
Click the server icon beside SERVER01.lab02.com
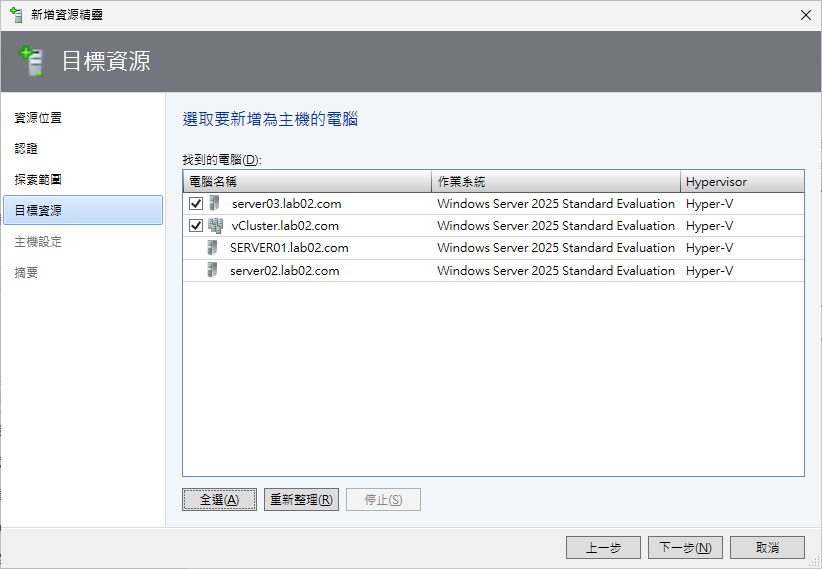212,248
